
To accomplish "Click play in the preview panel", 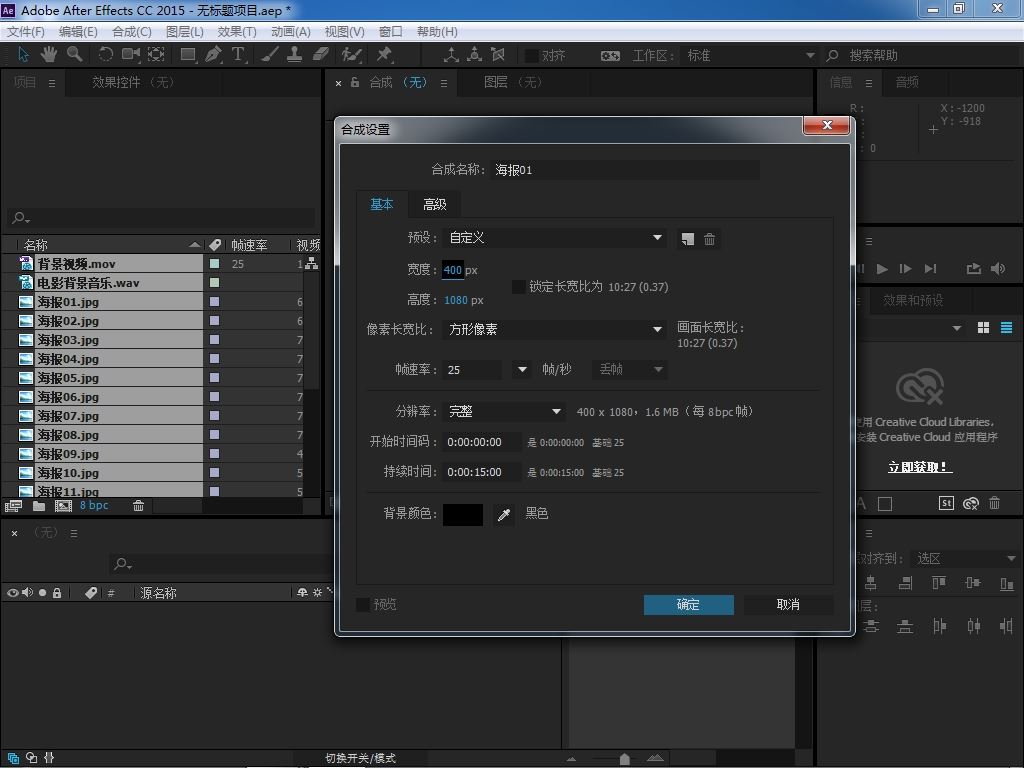I will click(x=882, y=268).
